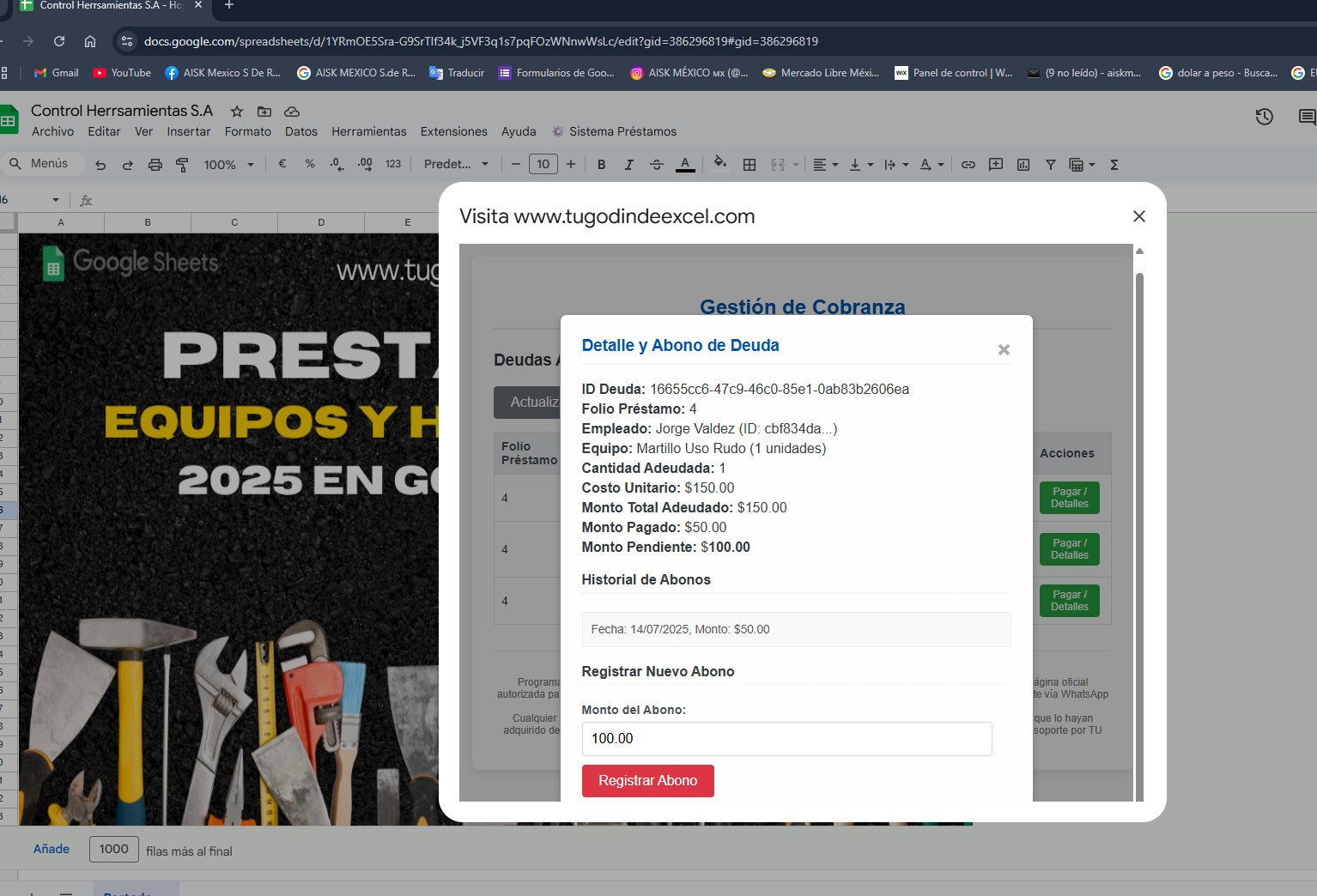Insert chart icon in toolbar
This screenshot has width=1317, height=896.
(x=1023, y=165)
